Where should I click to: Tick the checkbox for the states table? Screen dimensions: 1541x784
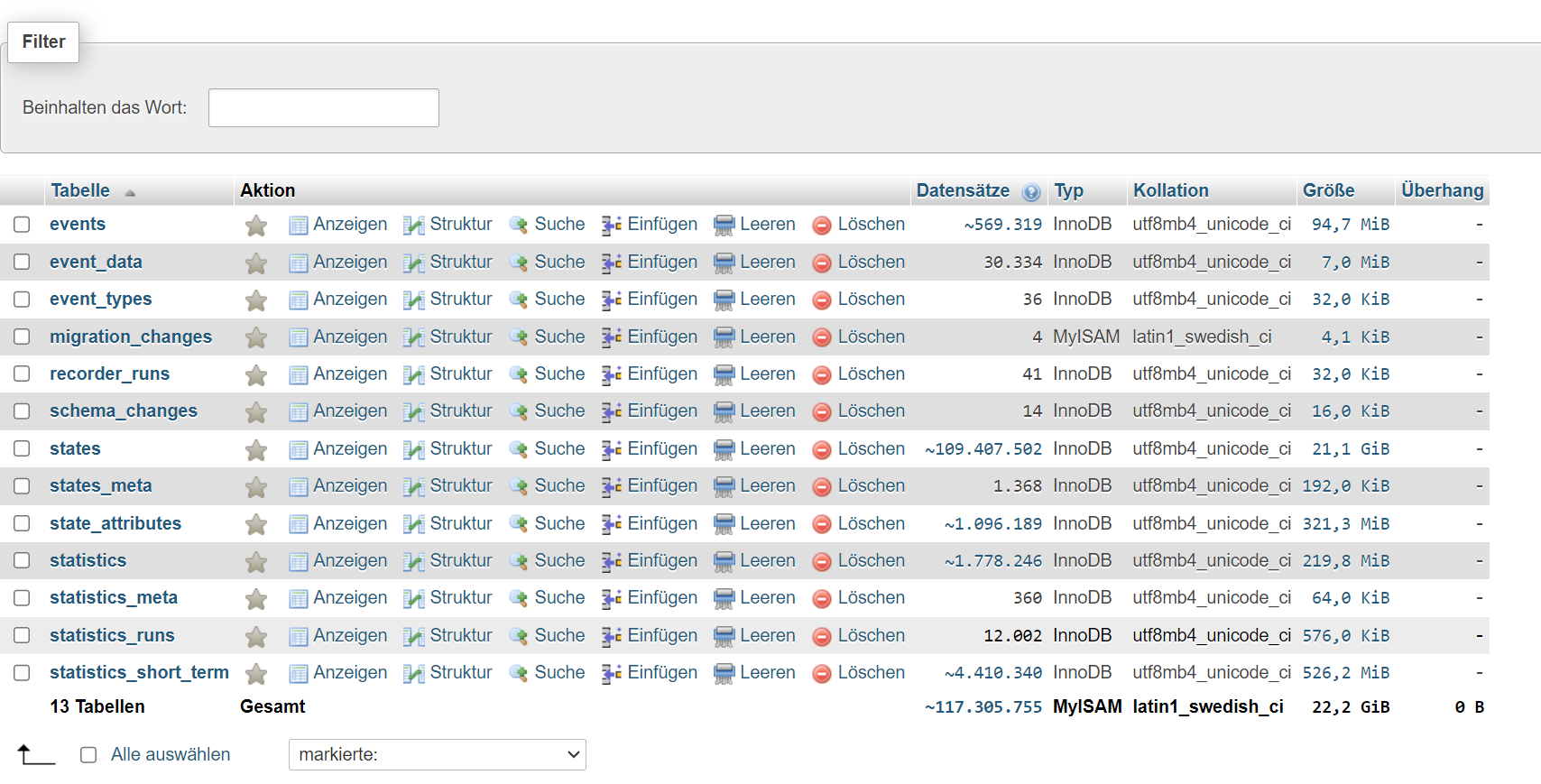(x=23, y=449)
